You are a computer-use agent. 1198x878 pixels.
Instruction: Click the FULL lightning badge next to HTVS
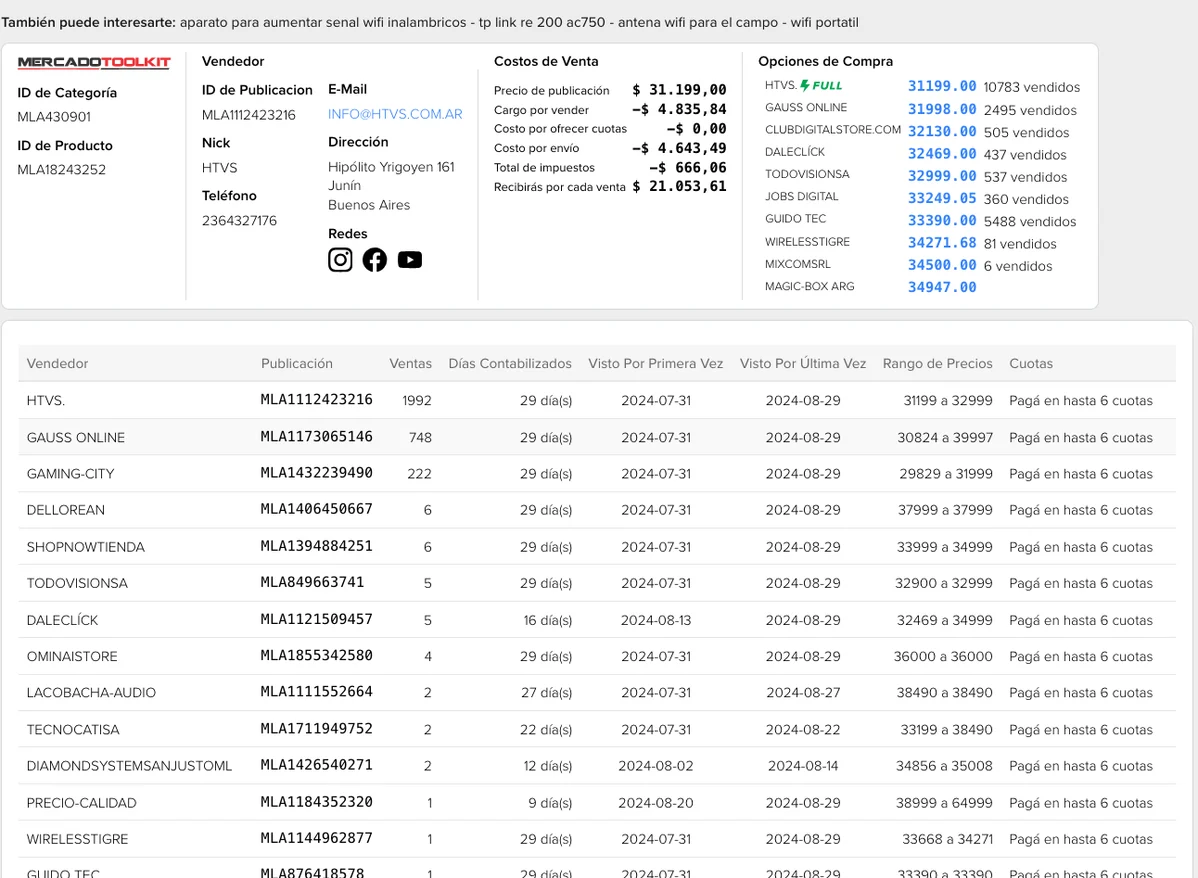[x=821, y=86]
